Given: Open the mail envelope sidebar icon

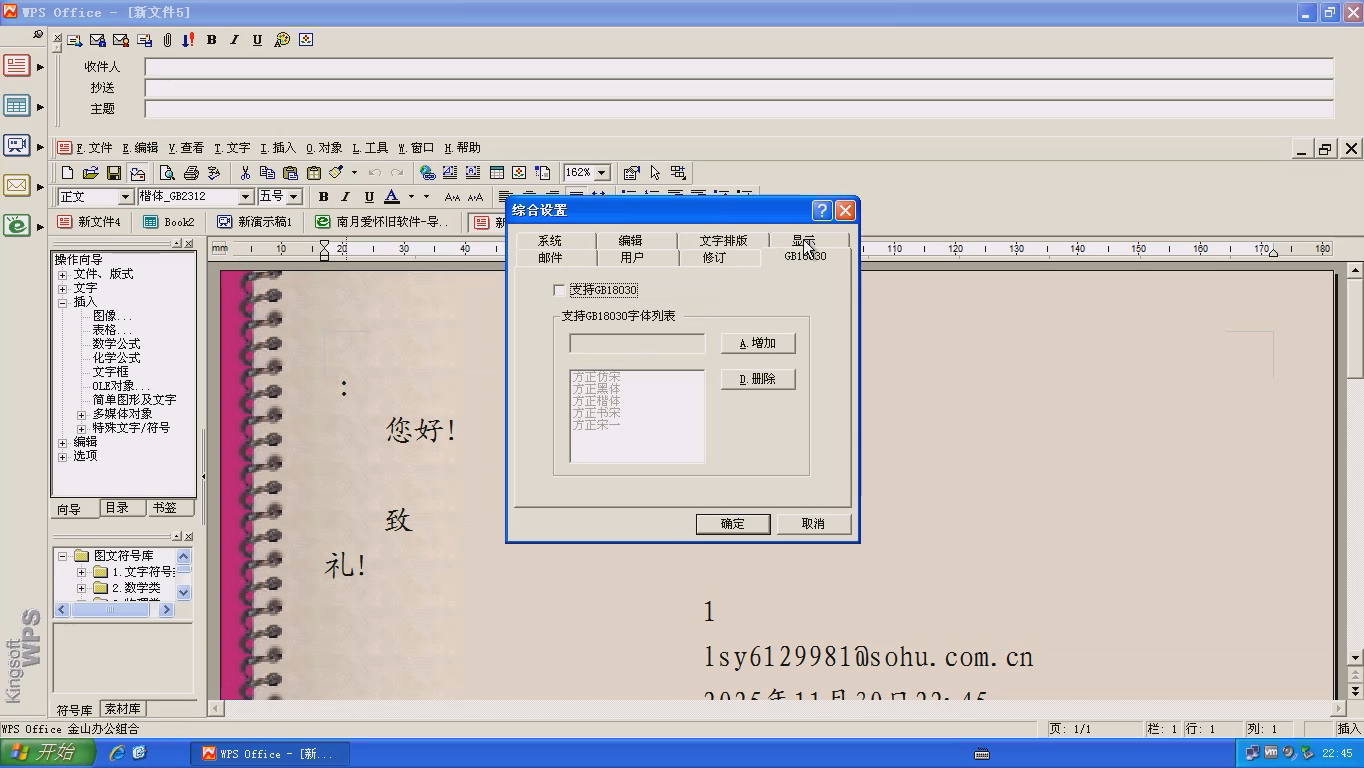Looking at the screenshot, I should coord(17,186).
